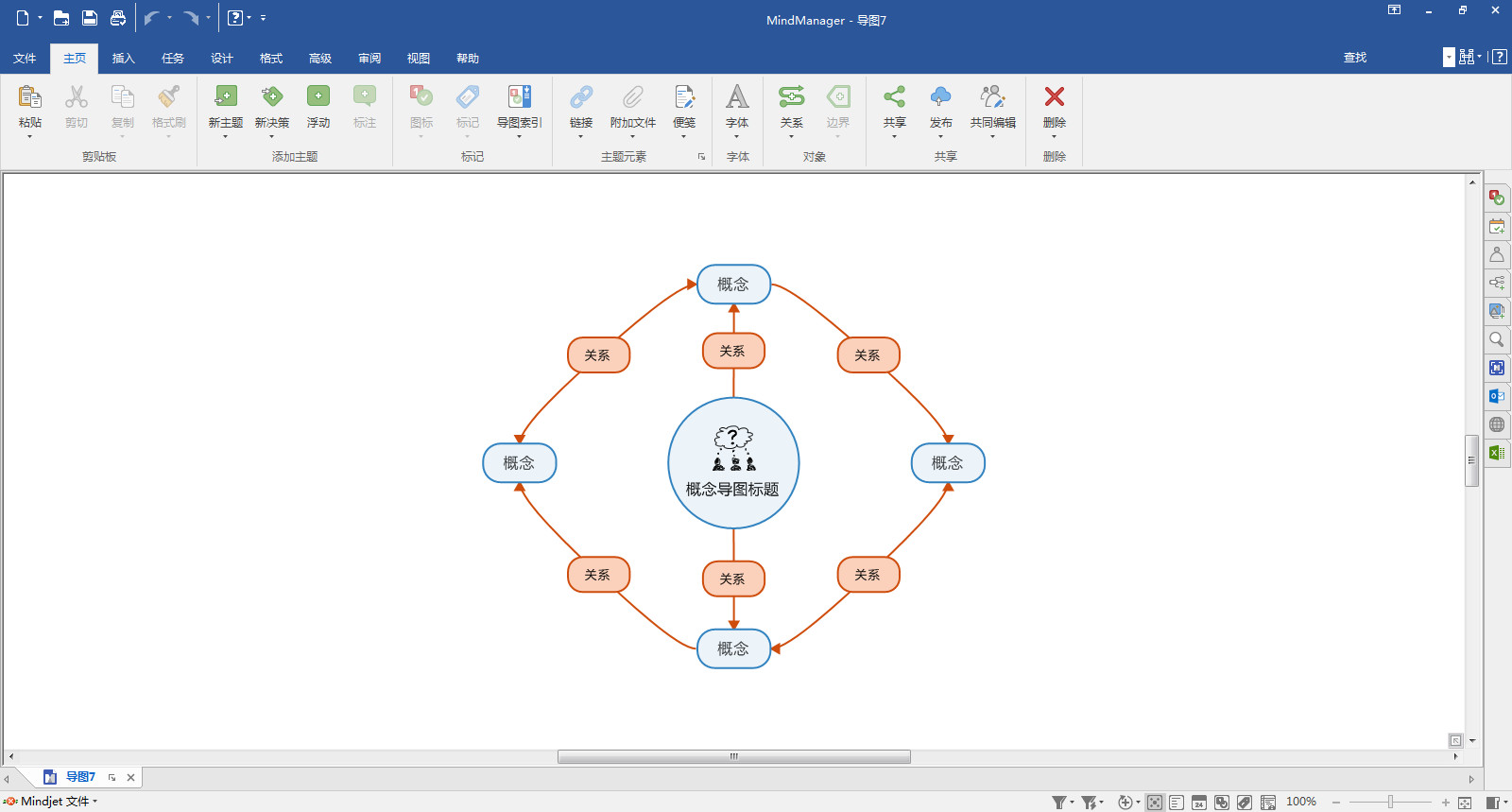This screenshot has width=1512, height=812.
Task: Toggle map view in the status bar
Action: [x=1155, y=803]
